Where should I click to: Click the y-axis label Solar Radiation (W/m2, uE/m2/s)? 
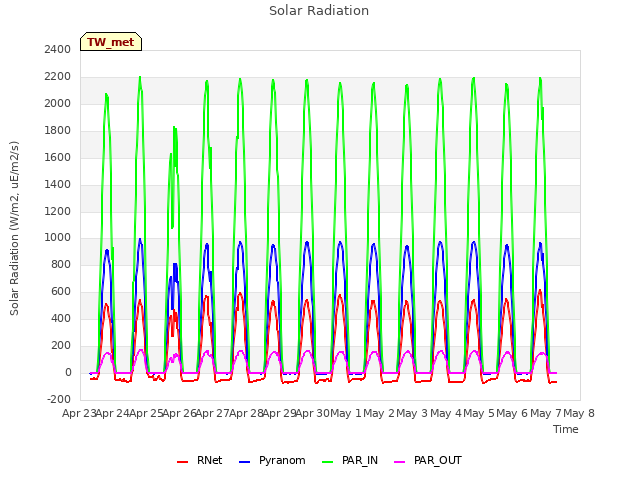(x=14, y=228)
